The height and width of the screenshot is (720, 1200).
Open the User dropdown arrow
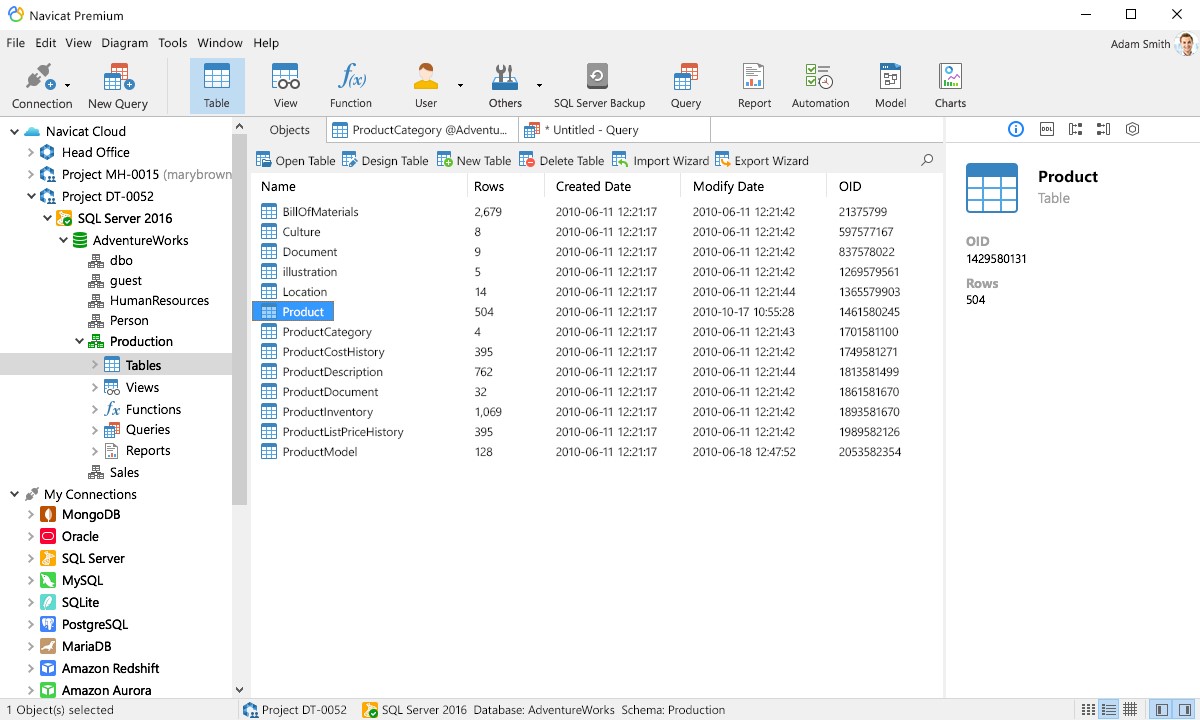(x=460, y=86)
